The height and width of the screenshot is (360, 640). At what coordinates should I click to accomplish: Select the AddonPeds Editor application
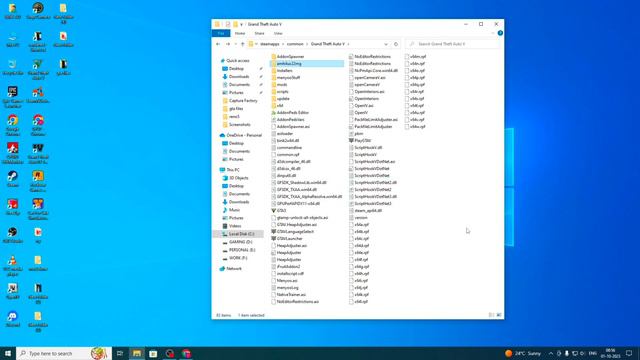[x=292, y=113]
